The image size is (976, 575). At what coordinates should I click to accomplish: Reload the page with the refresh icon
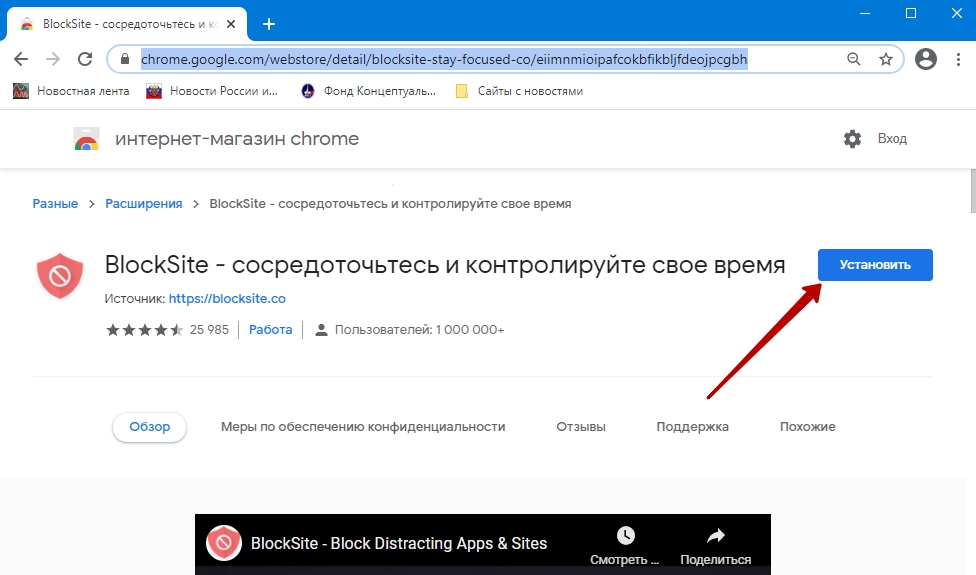pos(84,60)
